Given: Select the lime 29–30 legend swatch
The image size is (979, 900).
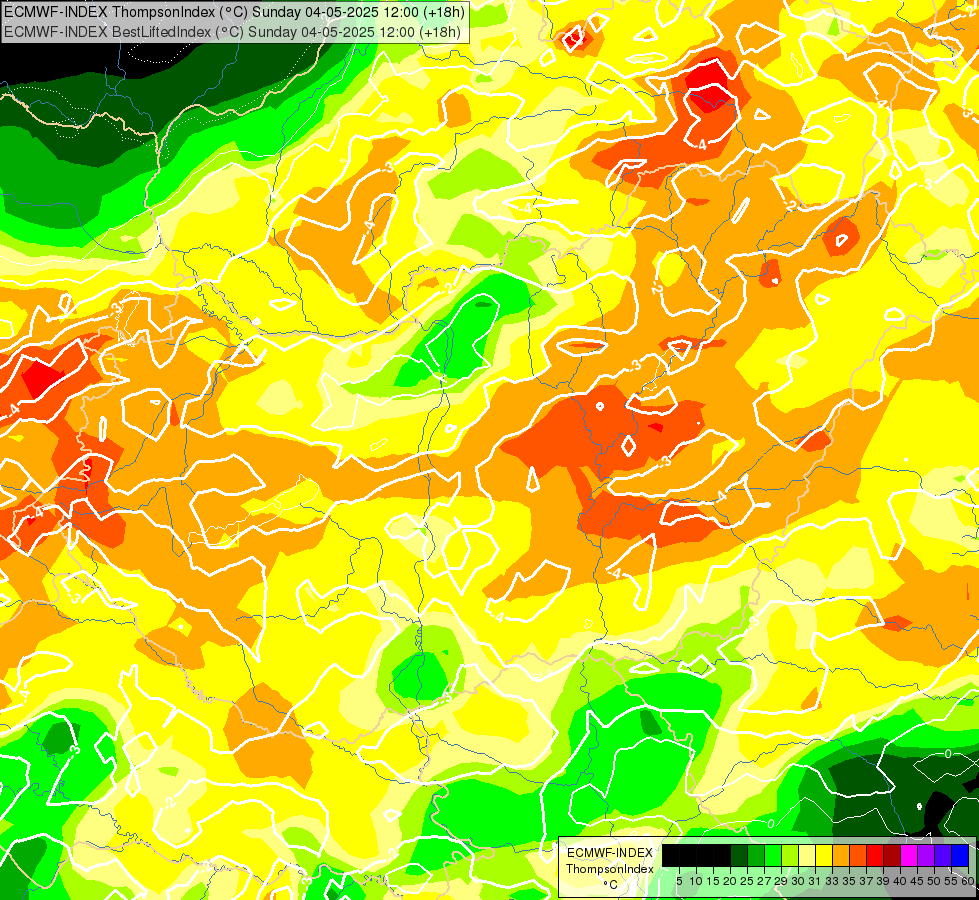Looking at the screenshot, I should coord(790,856).
